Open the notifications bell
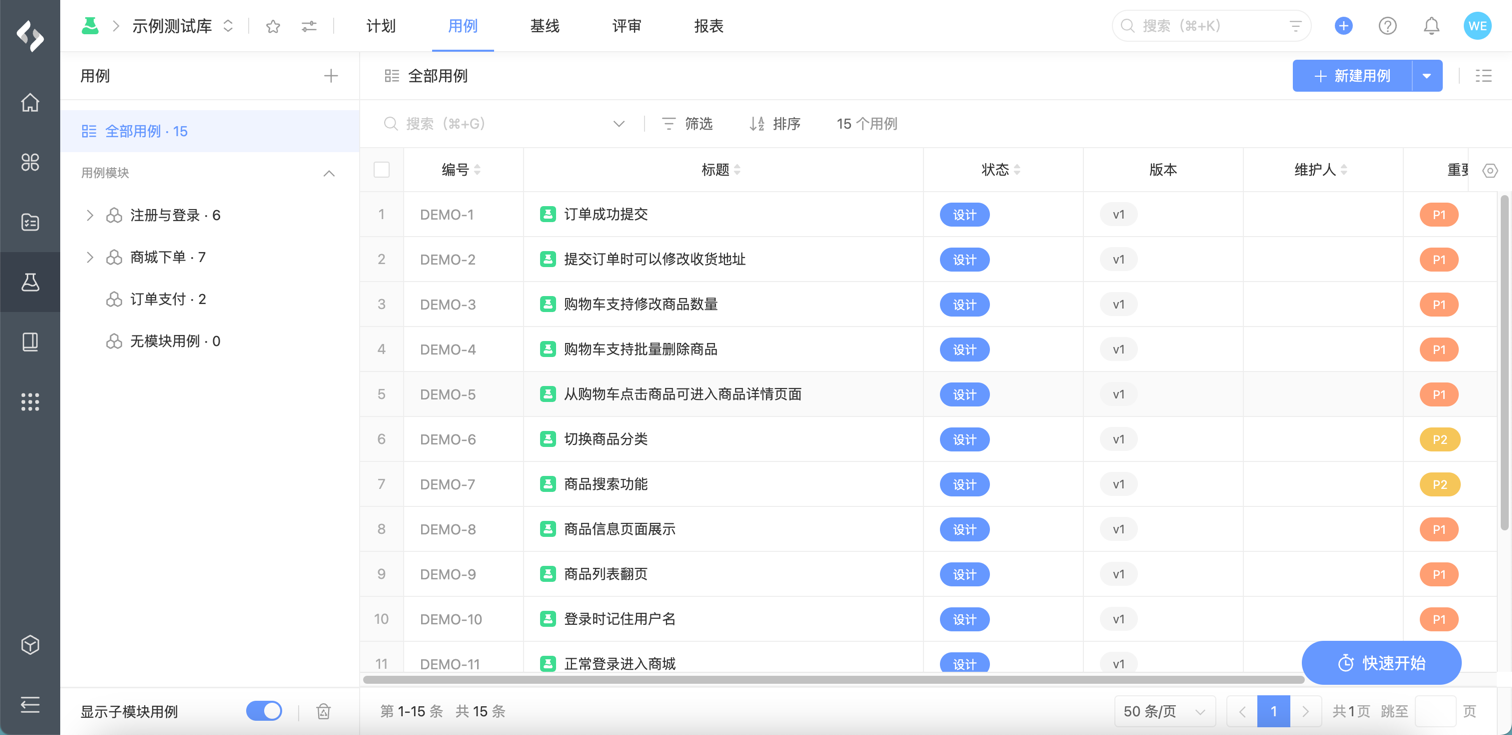Viewport: 1512px width, 735px height. pos(1431,26)
